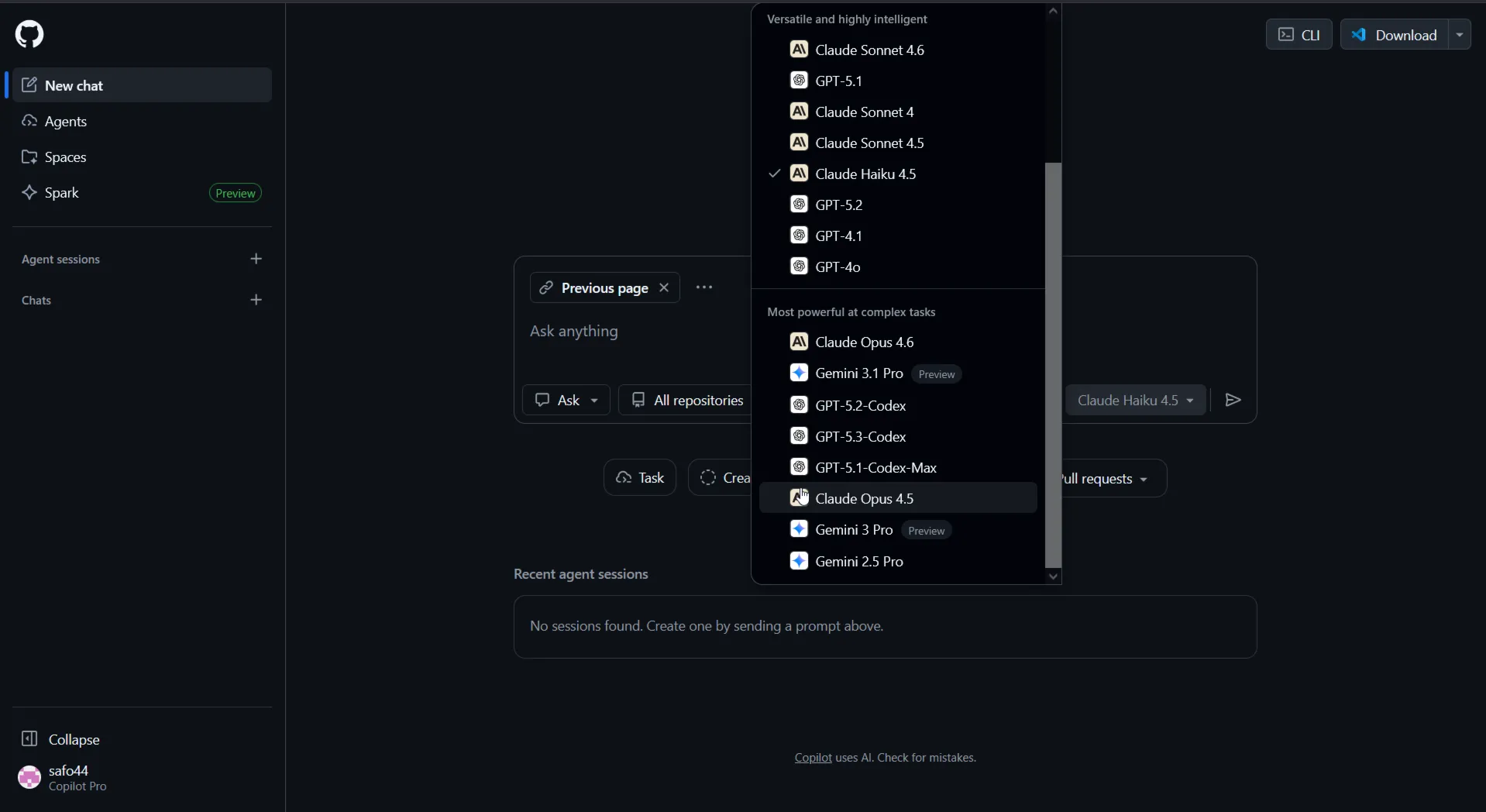Choose Gemini 2.5 Pro from model list

(x=898, y=561)
